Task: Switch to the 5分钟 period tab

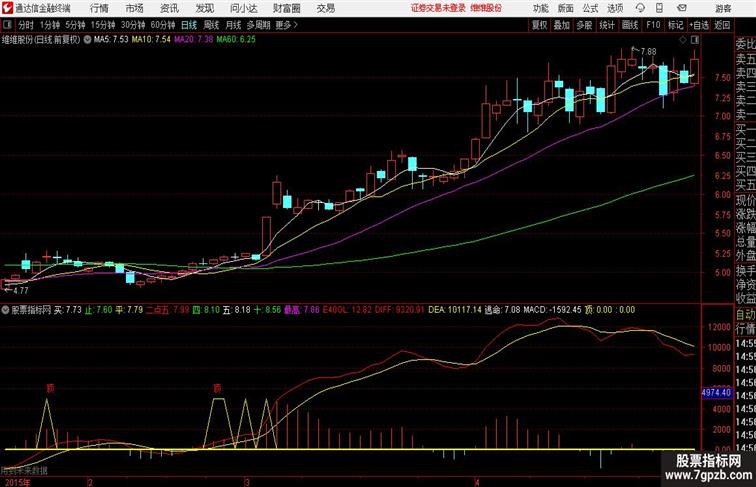Action: click(75, 25)
